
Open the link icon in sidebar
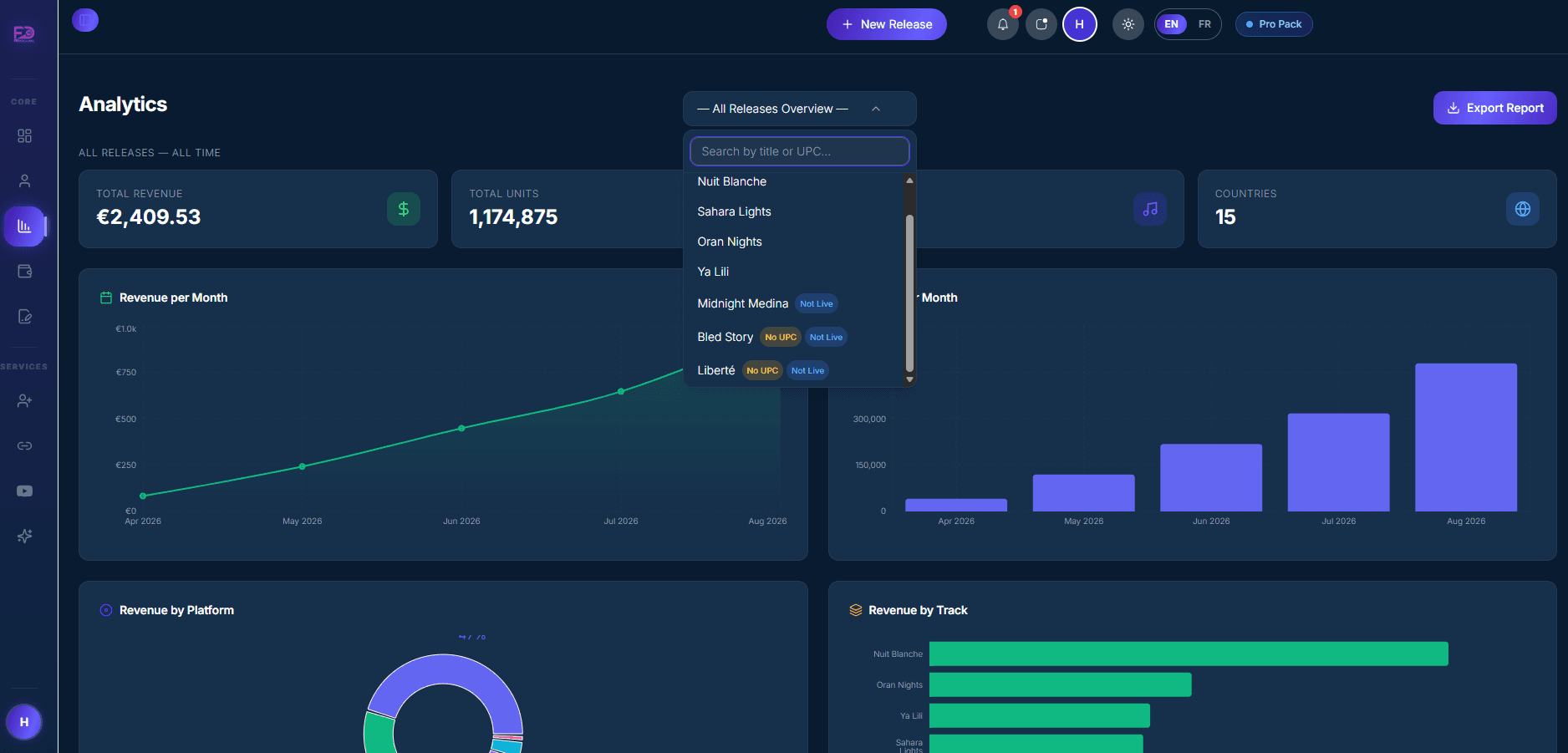point(24,446)
